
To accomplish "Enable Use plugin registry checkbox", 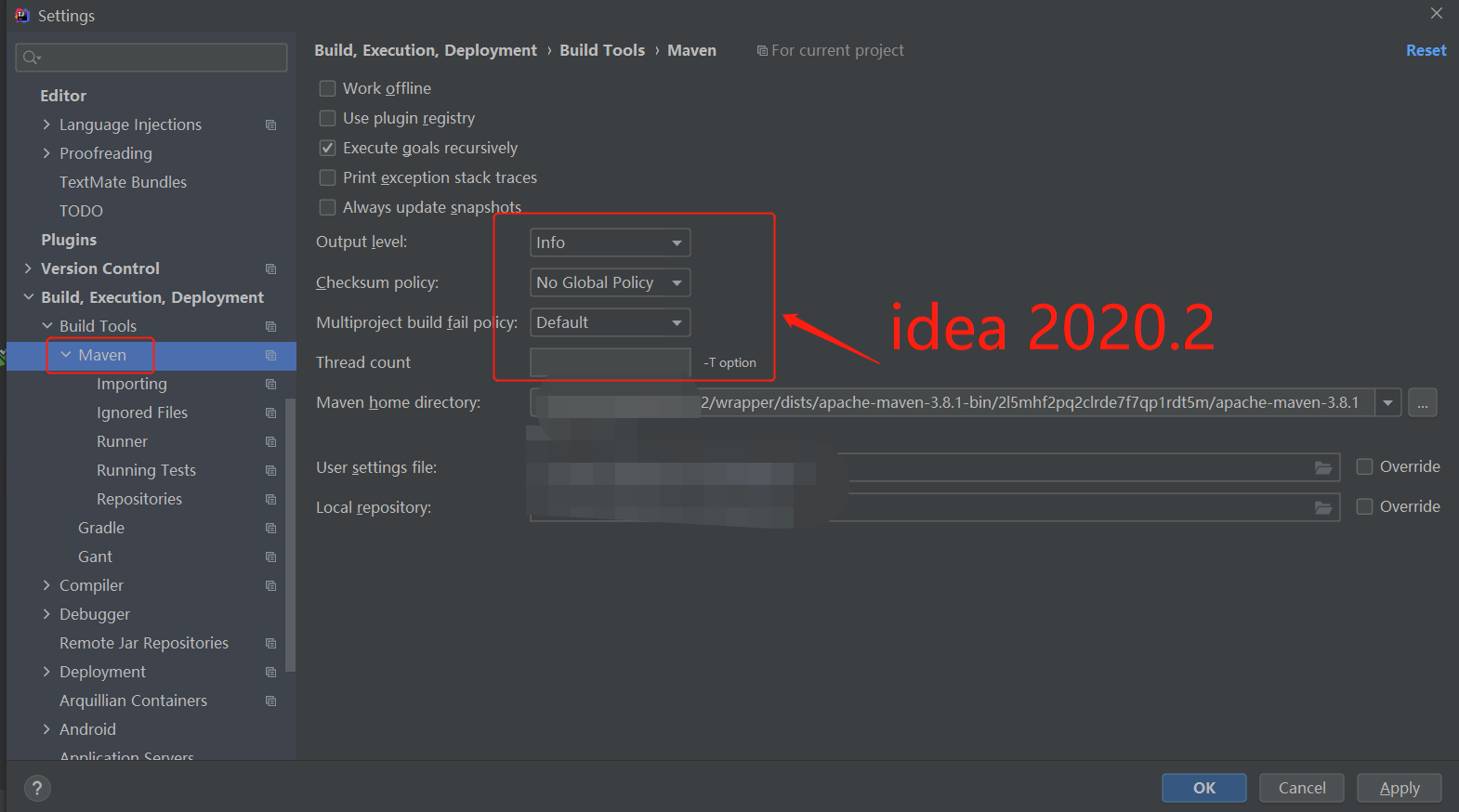I will click(x=327, y=118).
